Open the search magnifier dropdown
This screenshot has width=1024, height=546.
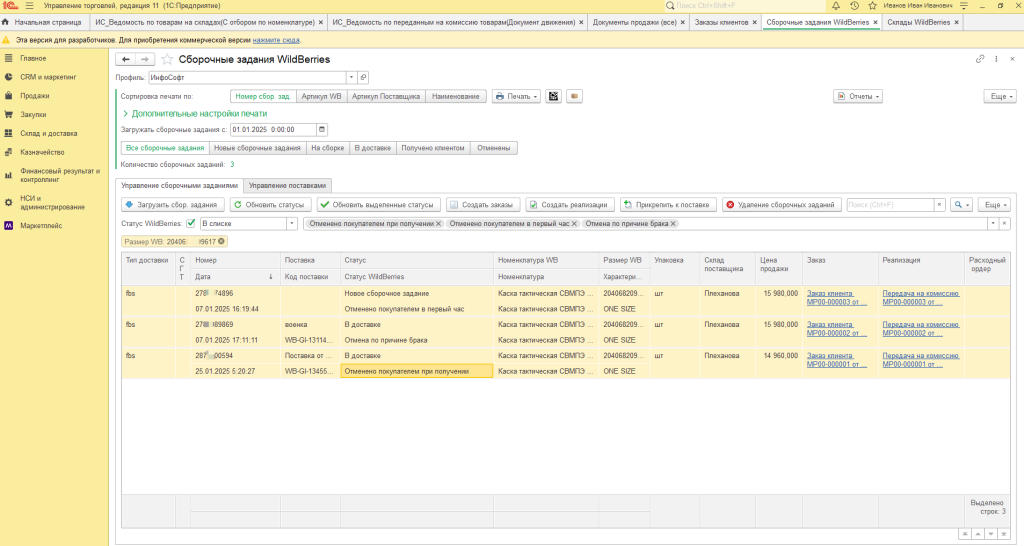click(x=961, y=204)
